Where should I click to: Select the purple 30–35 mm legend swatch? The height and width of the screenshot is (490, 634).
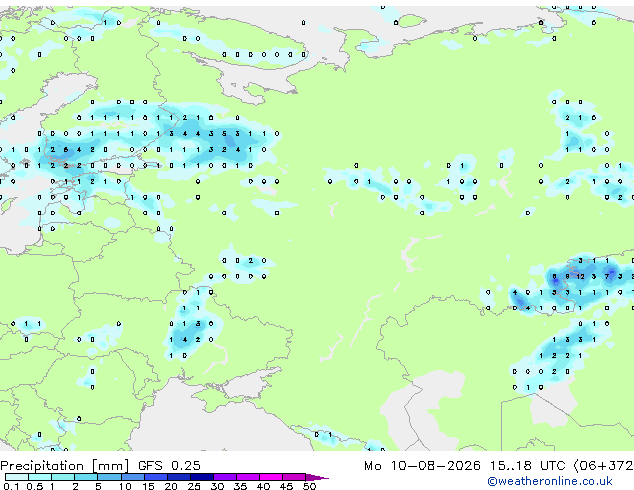pyautogui.click(x=225, y=477)
